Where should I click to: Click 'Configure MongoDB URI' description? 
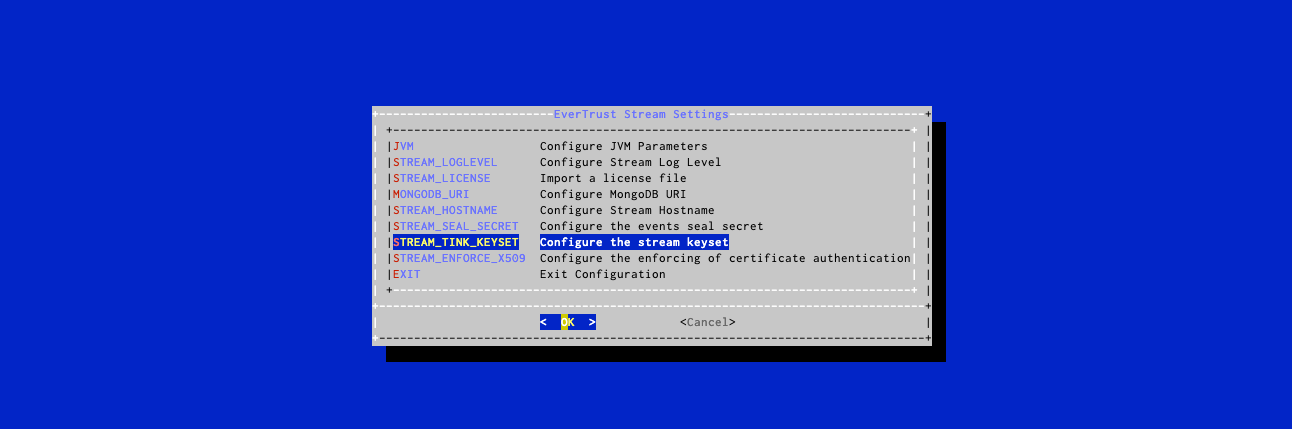pyautogui.click(x=613, y=194)
